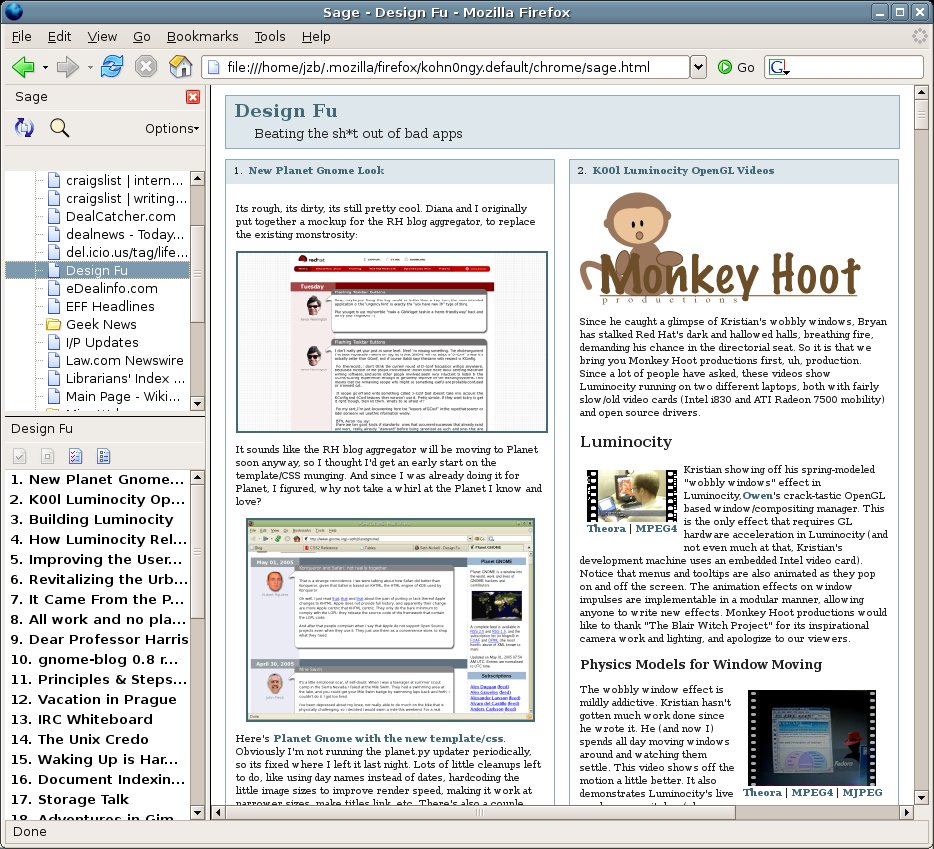
Task: Open the Tools menu
Action: click(x=270, y=37)
